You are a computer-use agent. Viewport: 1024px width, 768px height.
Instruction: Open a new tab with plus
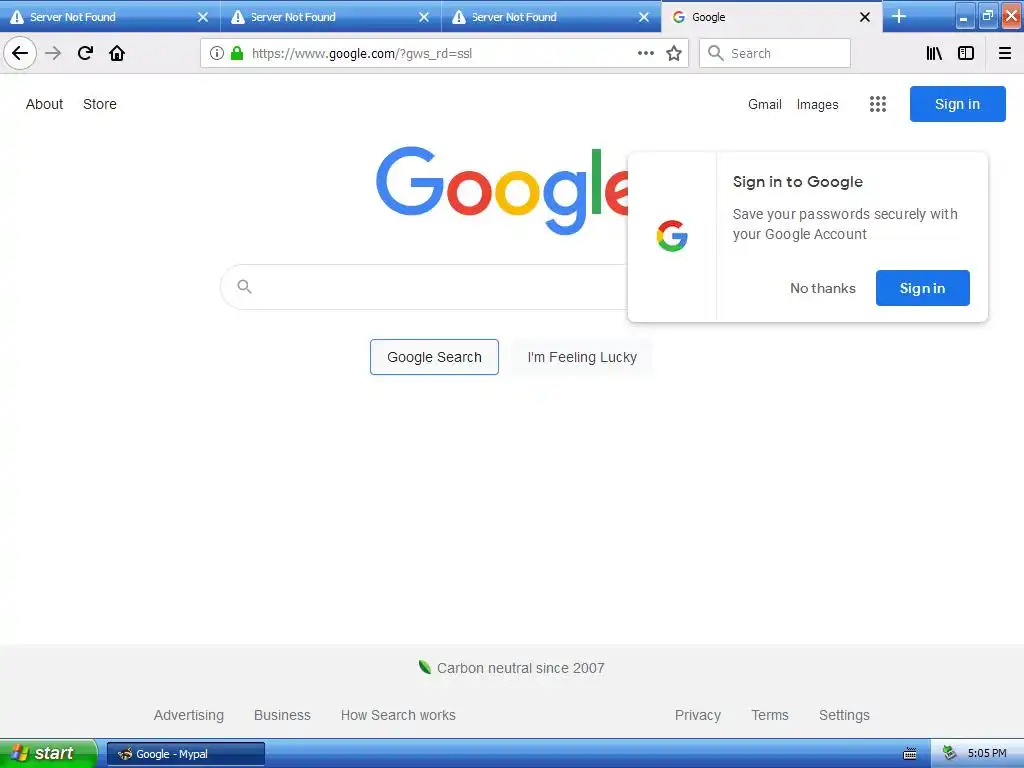click(x=899, y=16)
